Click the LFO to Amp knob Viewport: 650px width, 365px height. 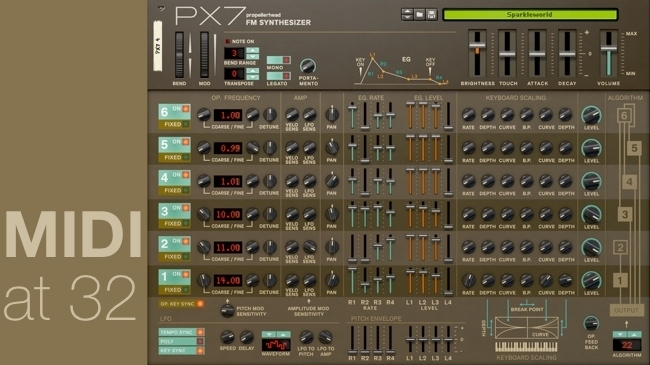coord(325,337)
